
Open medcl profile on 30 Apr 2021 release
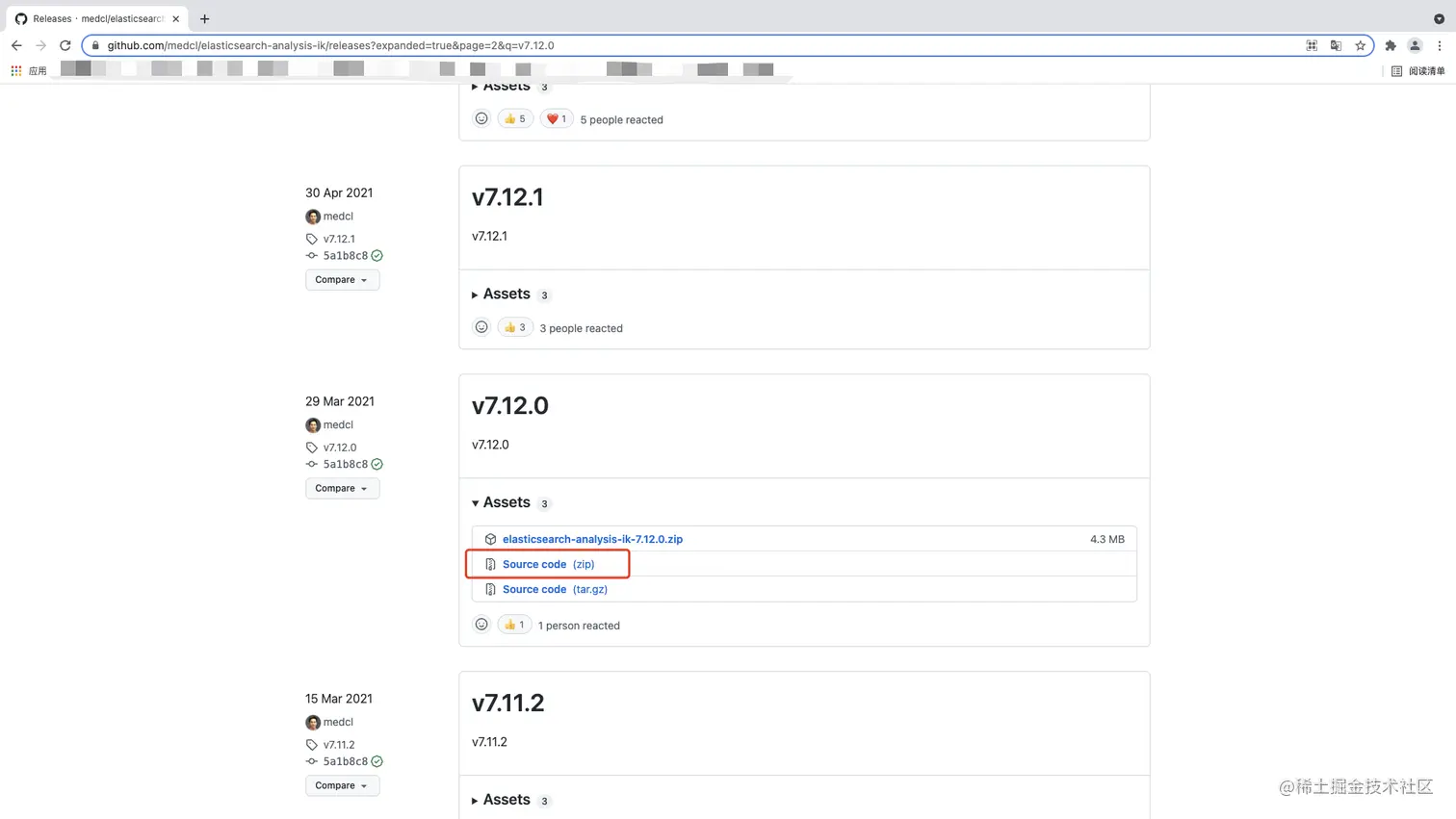click(338, 217)
